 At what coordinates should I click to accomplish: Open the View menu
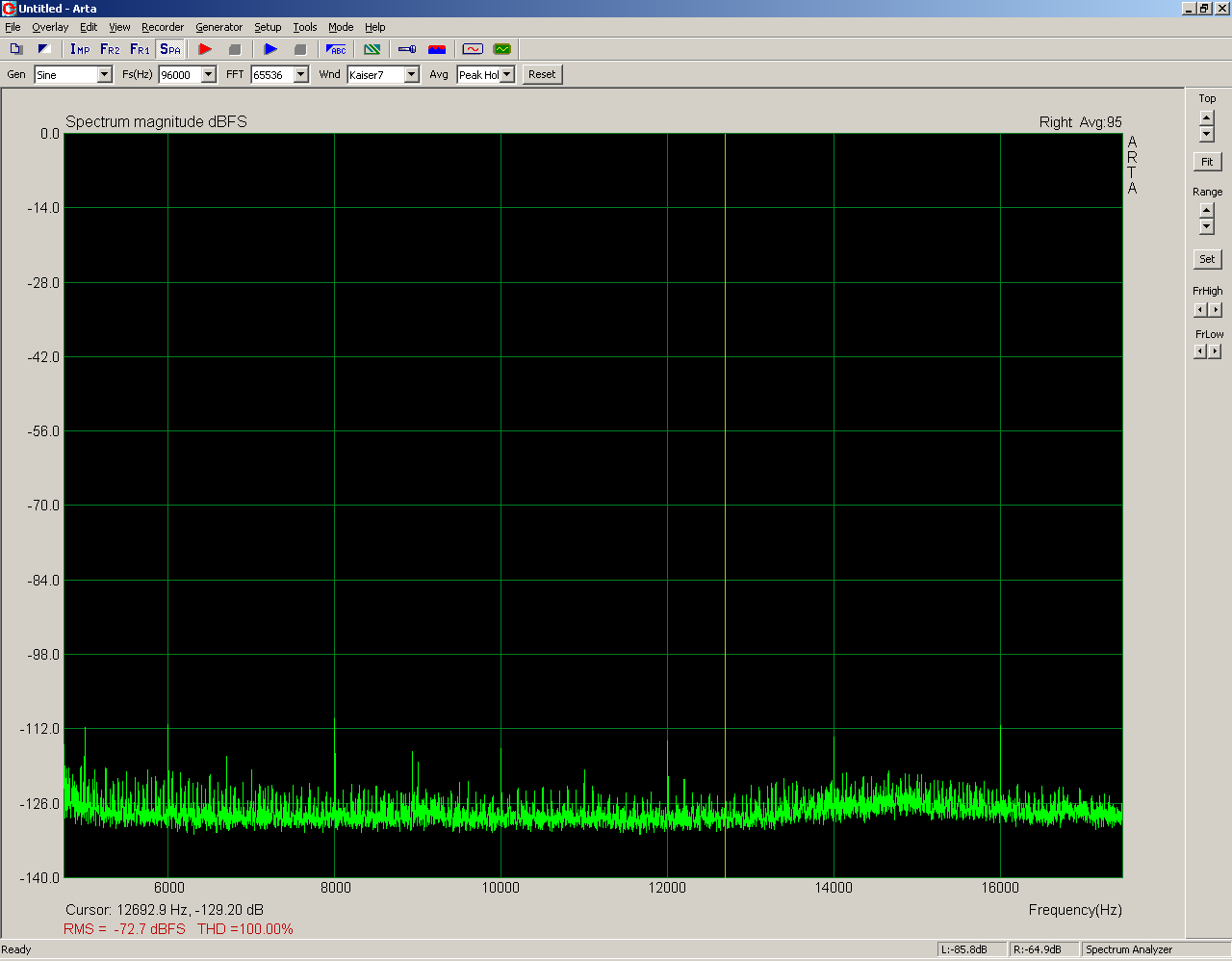pos(119,27)
